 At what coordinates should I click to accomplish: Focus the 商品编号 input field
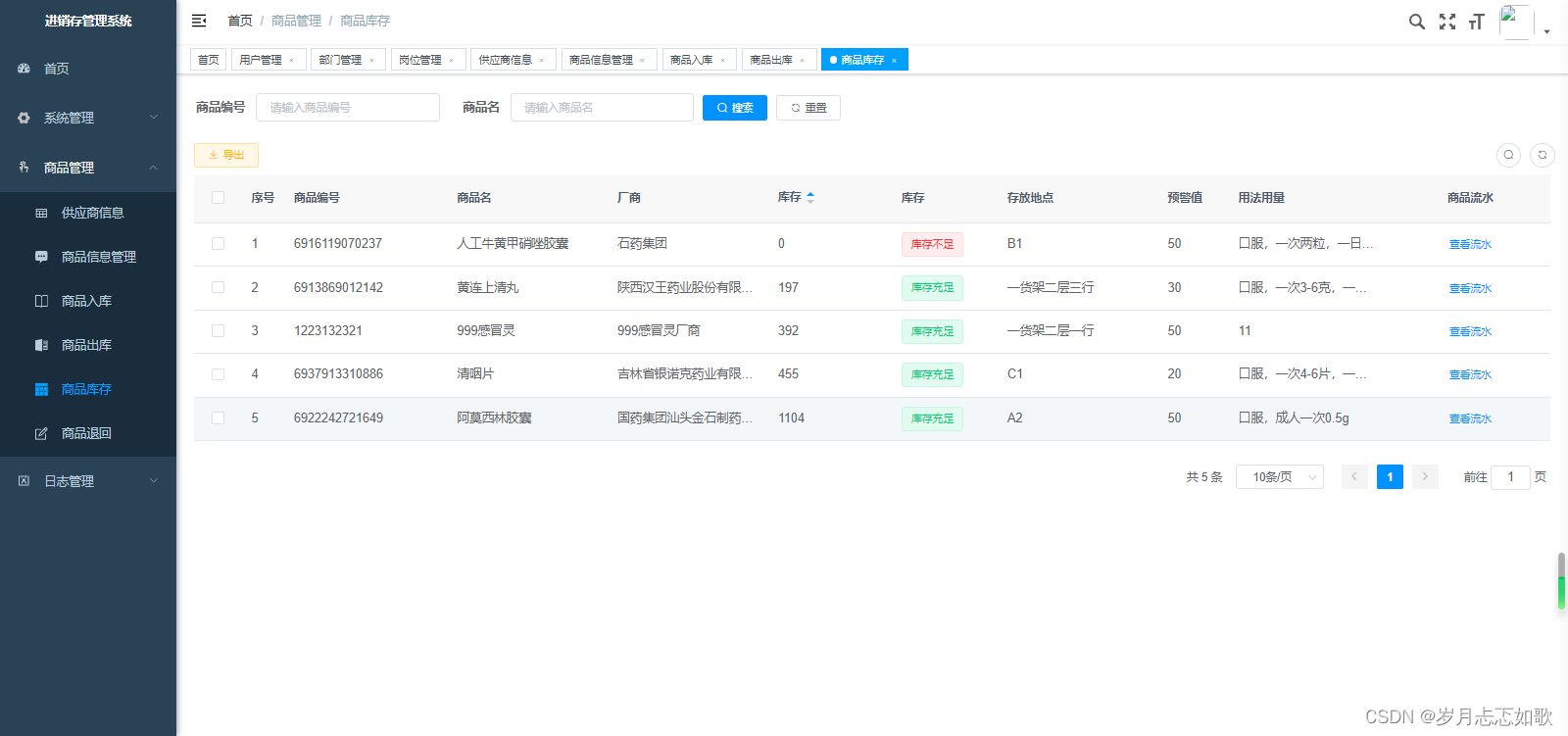pos(348,108)
